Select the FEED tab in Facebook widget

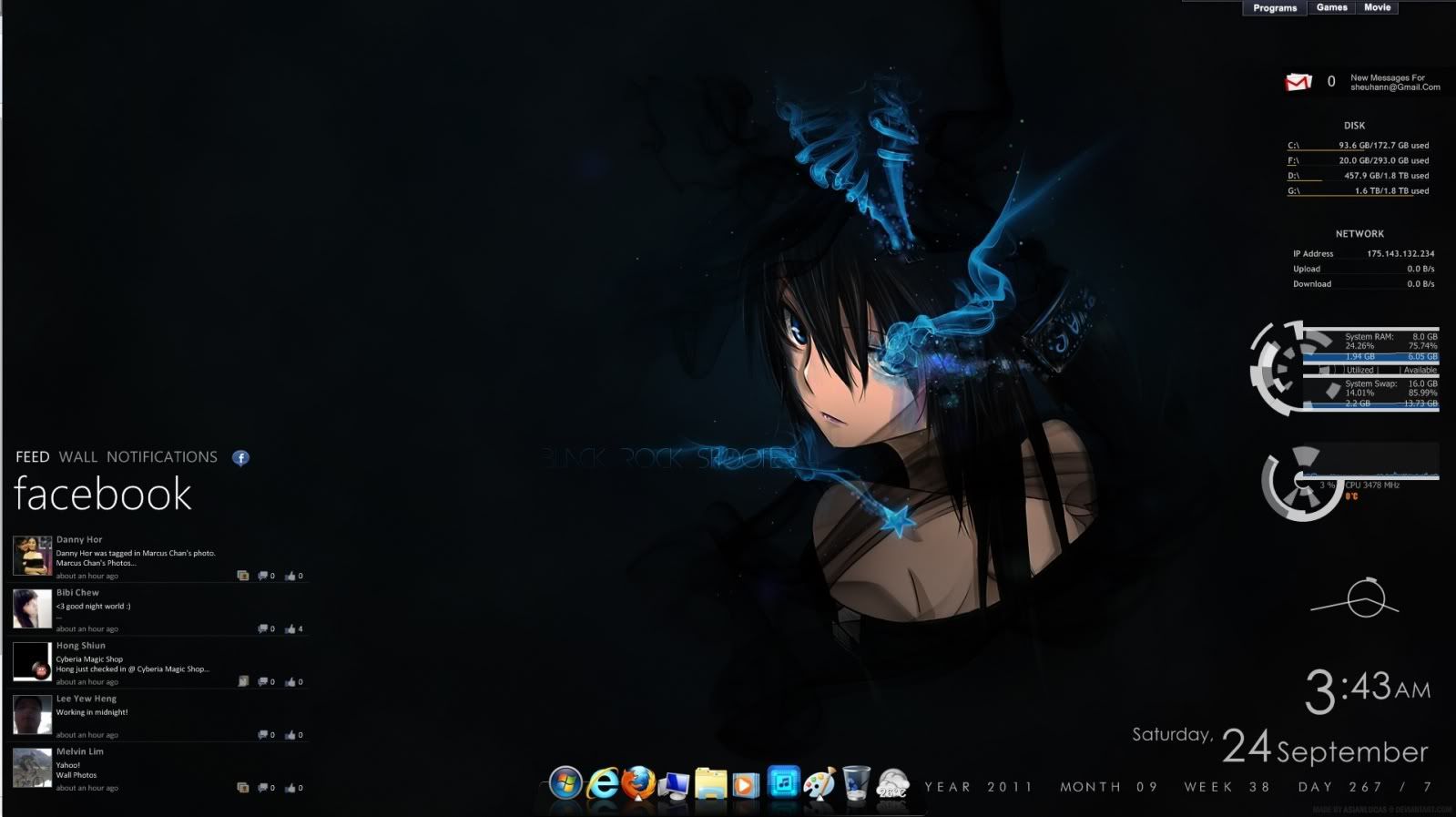[x=33, y=457]
